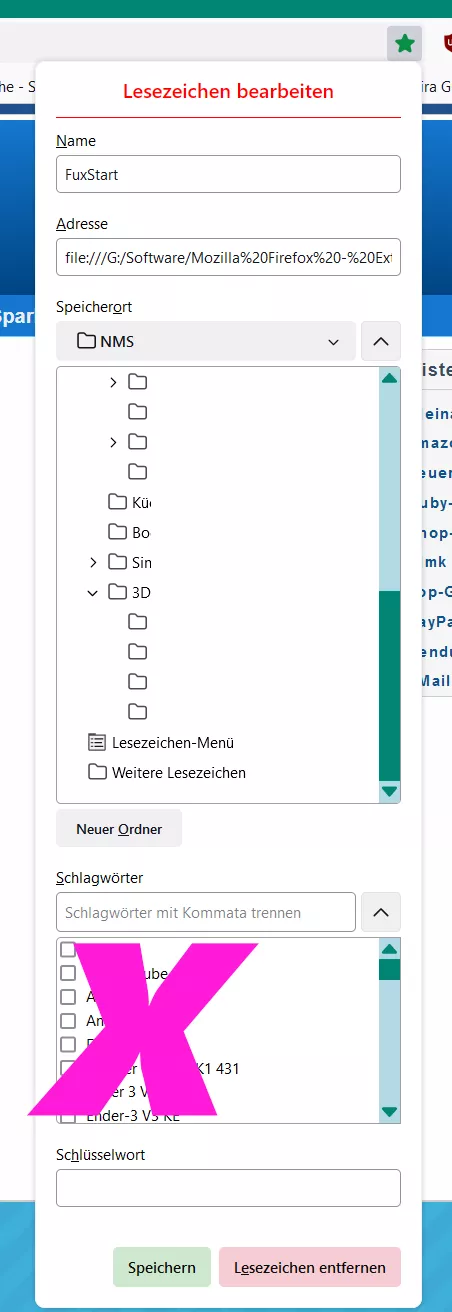Click the Neuer Ordner button

coord(119,829)
